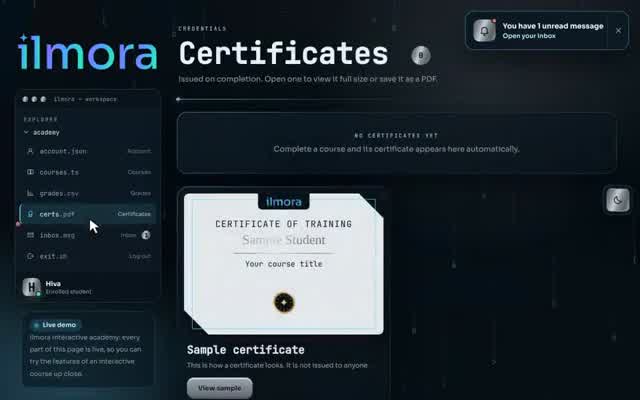Open the notification bell icon
This screenshot has height=400, width=640.
(484, 31)
